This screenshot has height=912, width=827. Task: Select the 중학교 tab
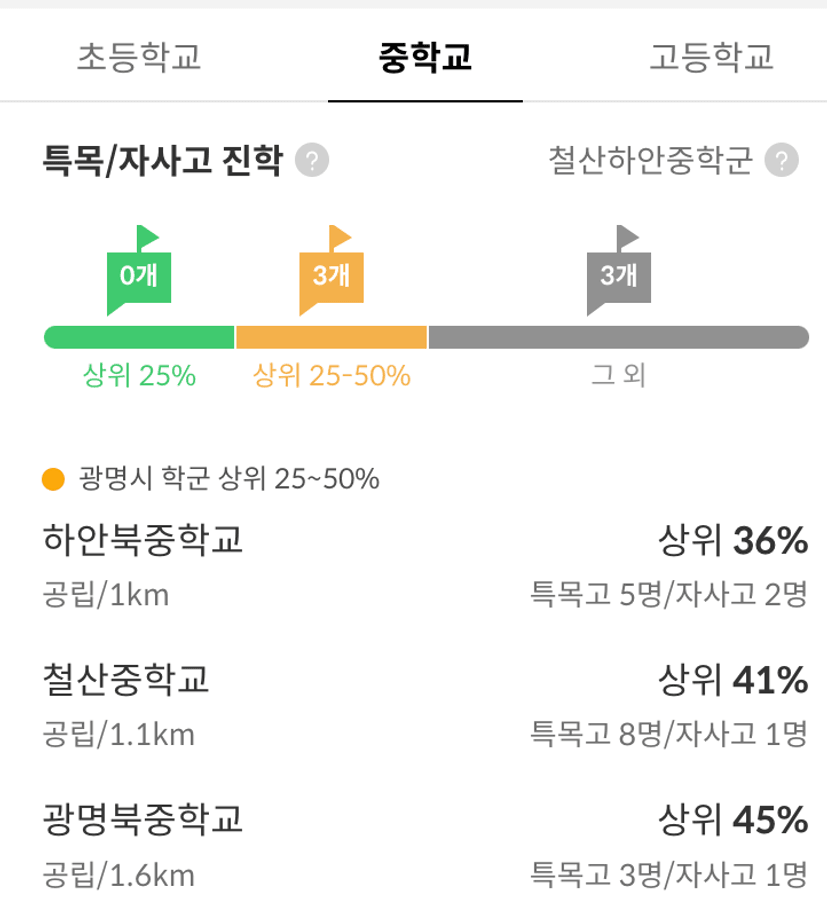[425, 57]
